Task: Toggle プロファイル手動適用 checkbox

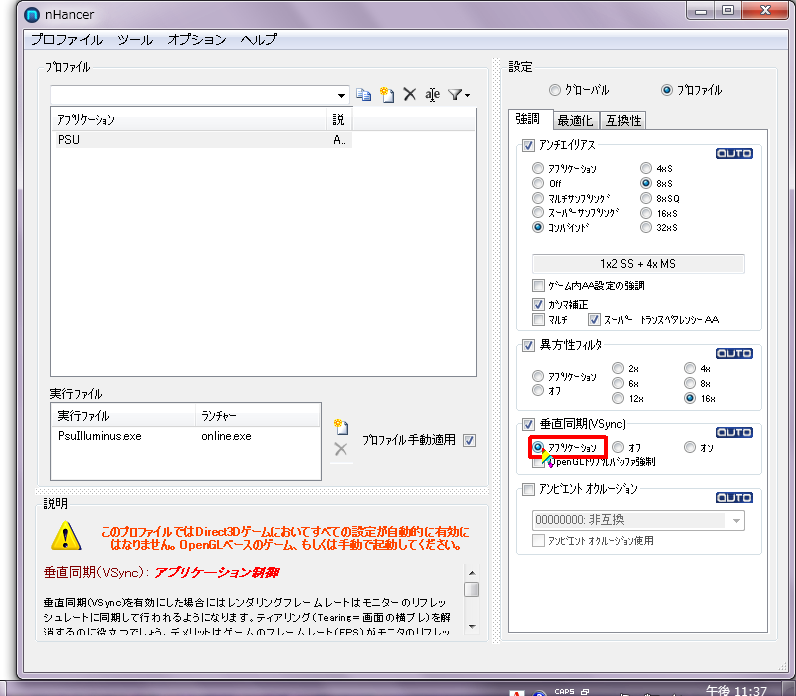Action: pyautogui.click(x=470, y=440)
